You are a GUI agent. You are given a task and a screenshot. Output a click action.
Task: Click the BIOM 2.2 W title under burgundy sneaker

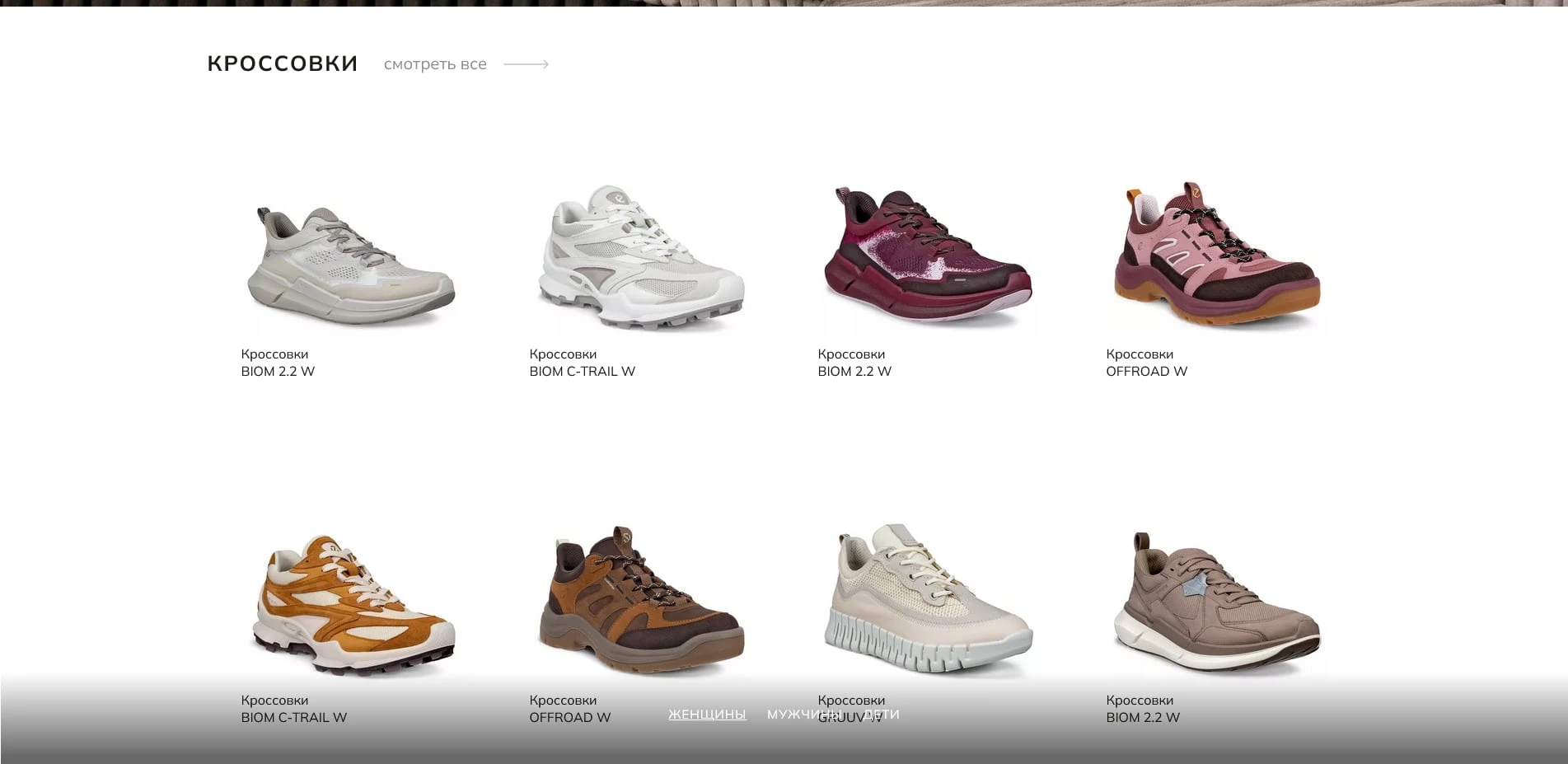[x=854, y=372]
